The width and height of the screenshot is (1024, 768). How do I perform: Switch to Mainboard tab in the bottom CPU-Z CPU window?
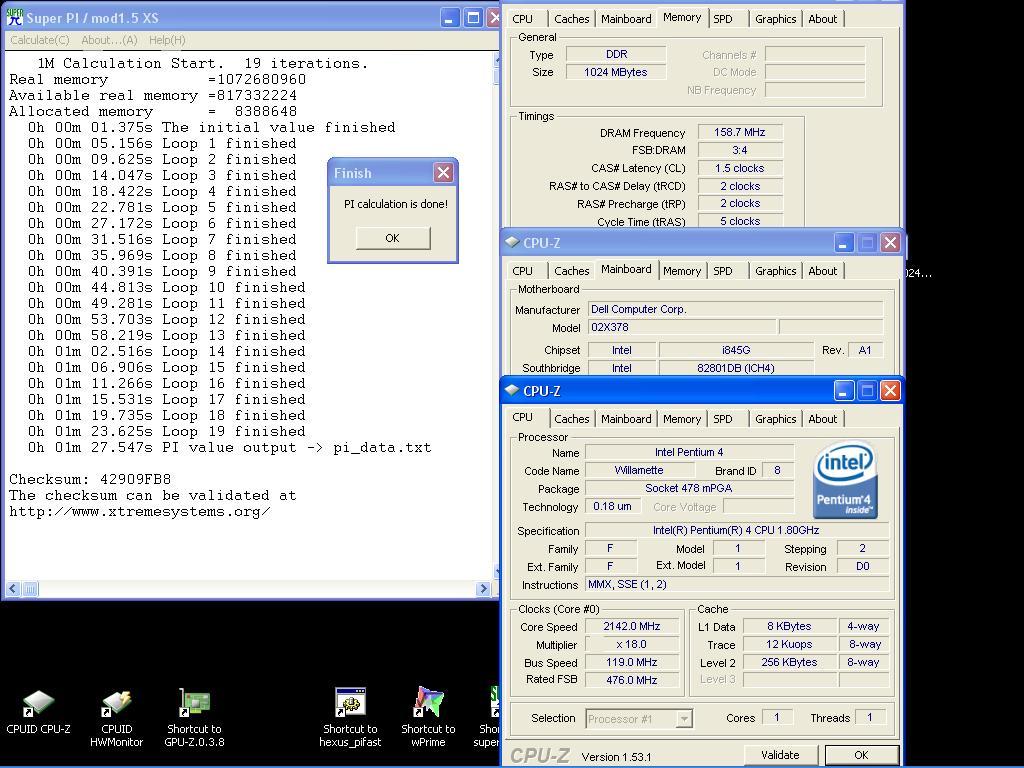(x=626, y=419)
